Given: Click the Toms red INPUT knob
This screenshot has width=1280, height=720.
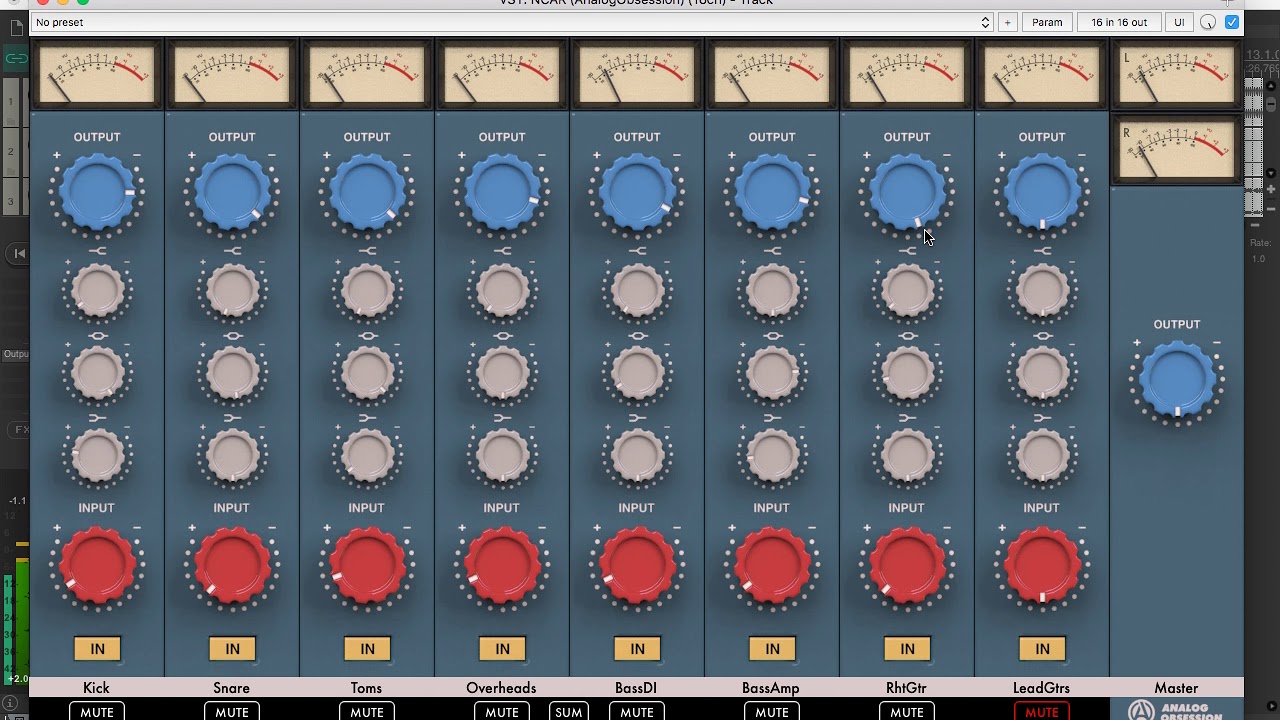Looking at the screenshot, I should coord(367,566).
